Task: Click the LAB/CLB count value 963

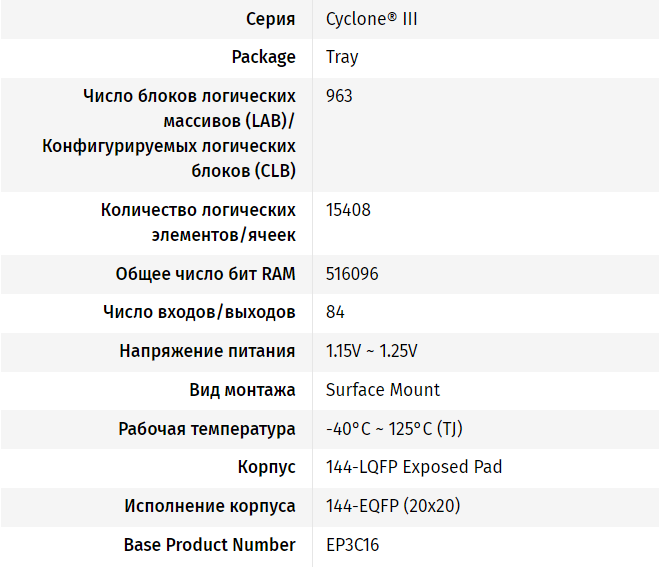Action: 339,96
